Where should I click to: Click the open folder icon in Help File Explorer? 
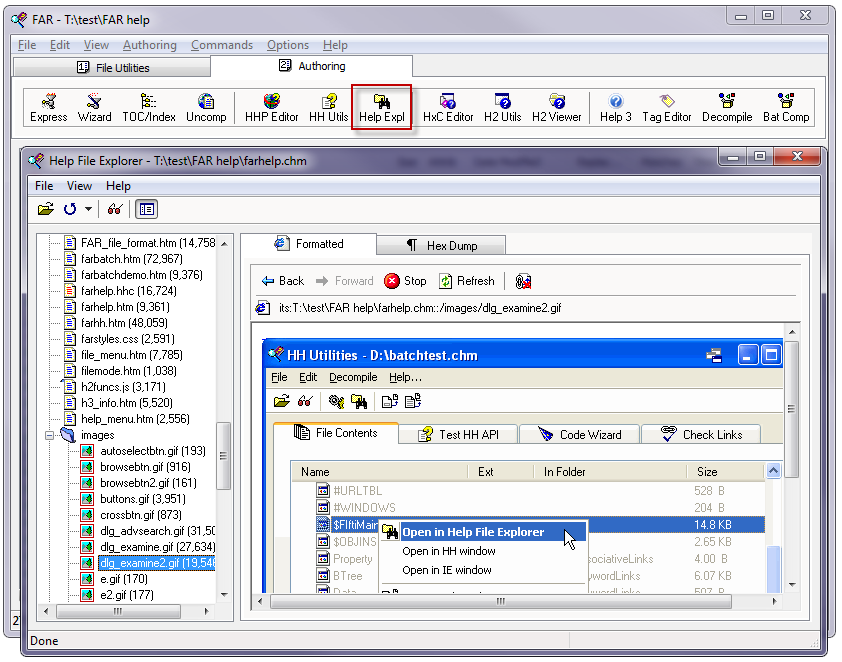[x=46, y=209]
